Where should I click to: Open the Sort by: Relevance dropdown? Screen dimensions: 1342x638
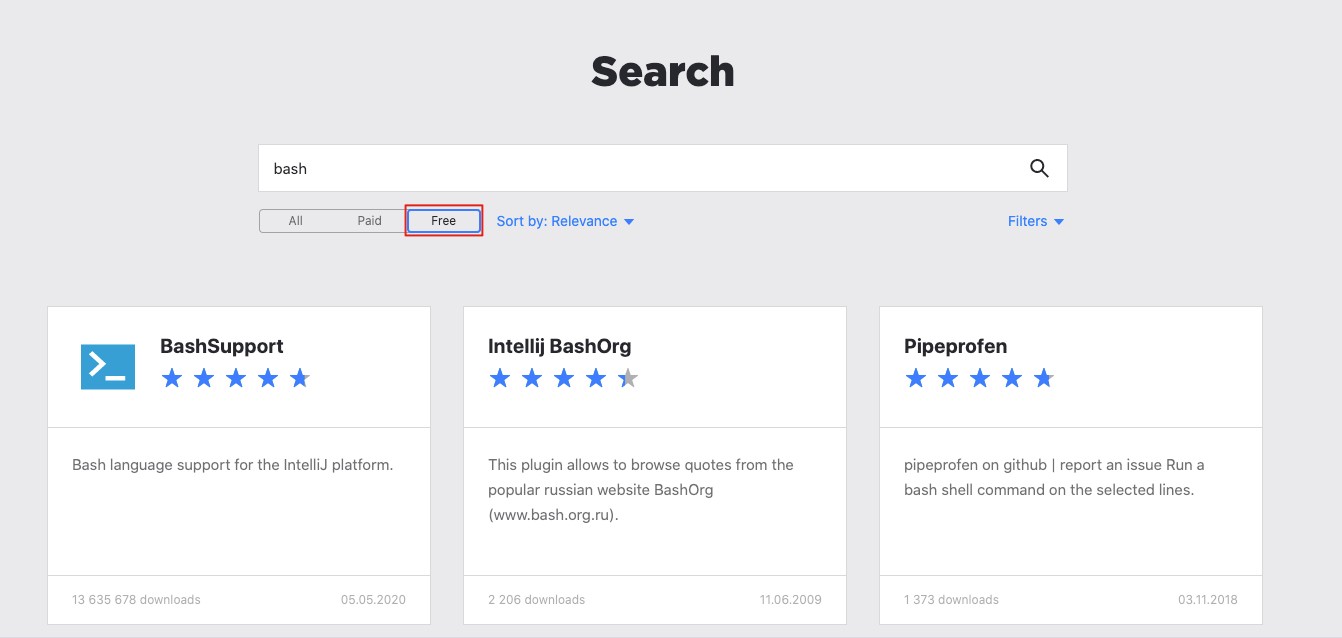565,221
